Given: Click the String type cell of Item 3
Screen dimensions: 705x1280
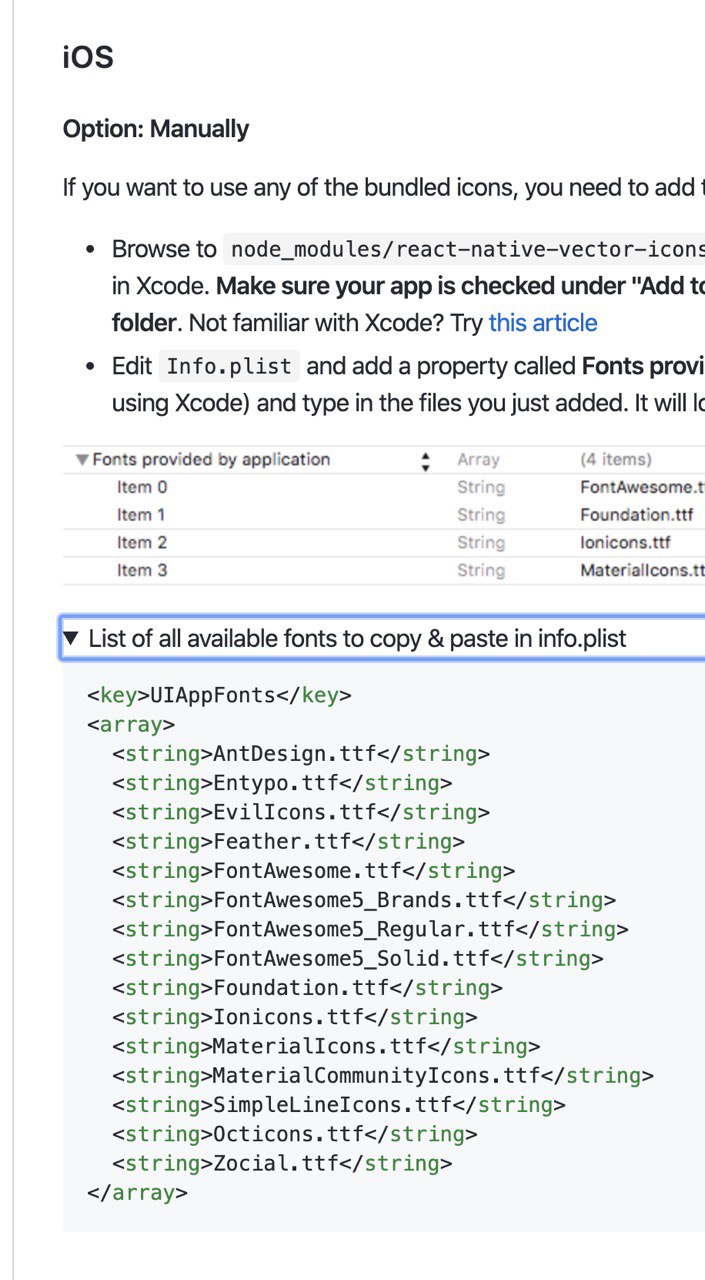Looking at the screenshot, I should click(x=481, y=571).
